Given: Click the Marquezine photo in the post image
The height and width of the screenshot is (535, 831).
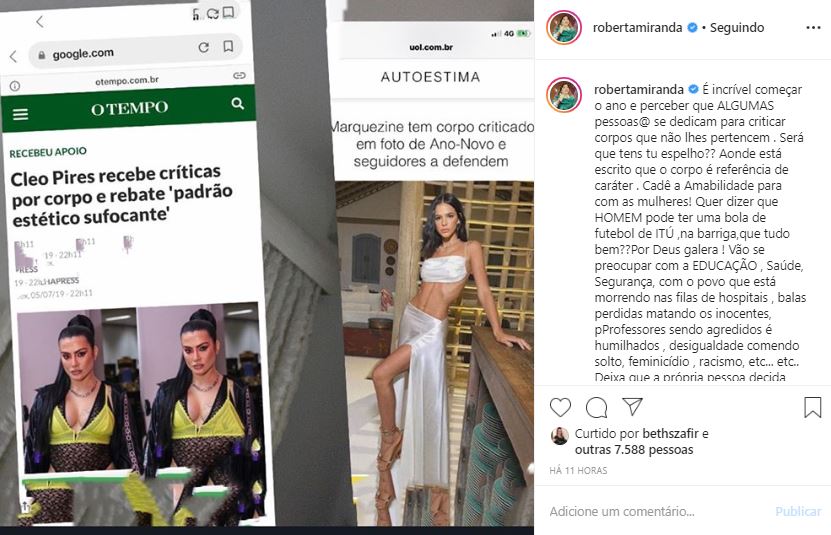Looking at the screenshot, I should [x=435, y=353].
